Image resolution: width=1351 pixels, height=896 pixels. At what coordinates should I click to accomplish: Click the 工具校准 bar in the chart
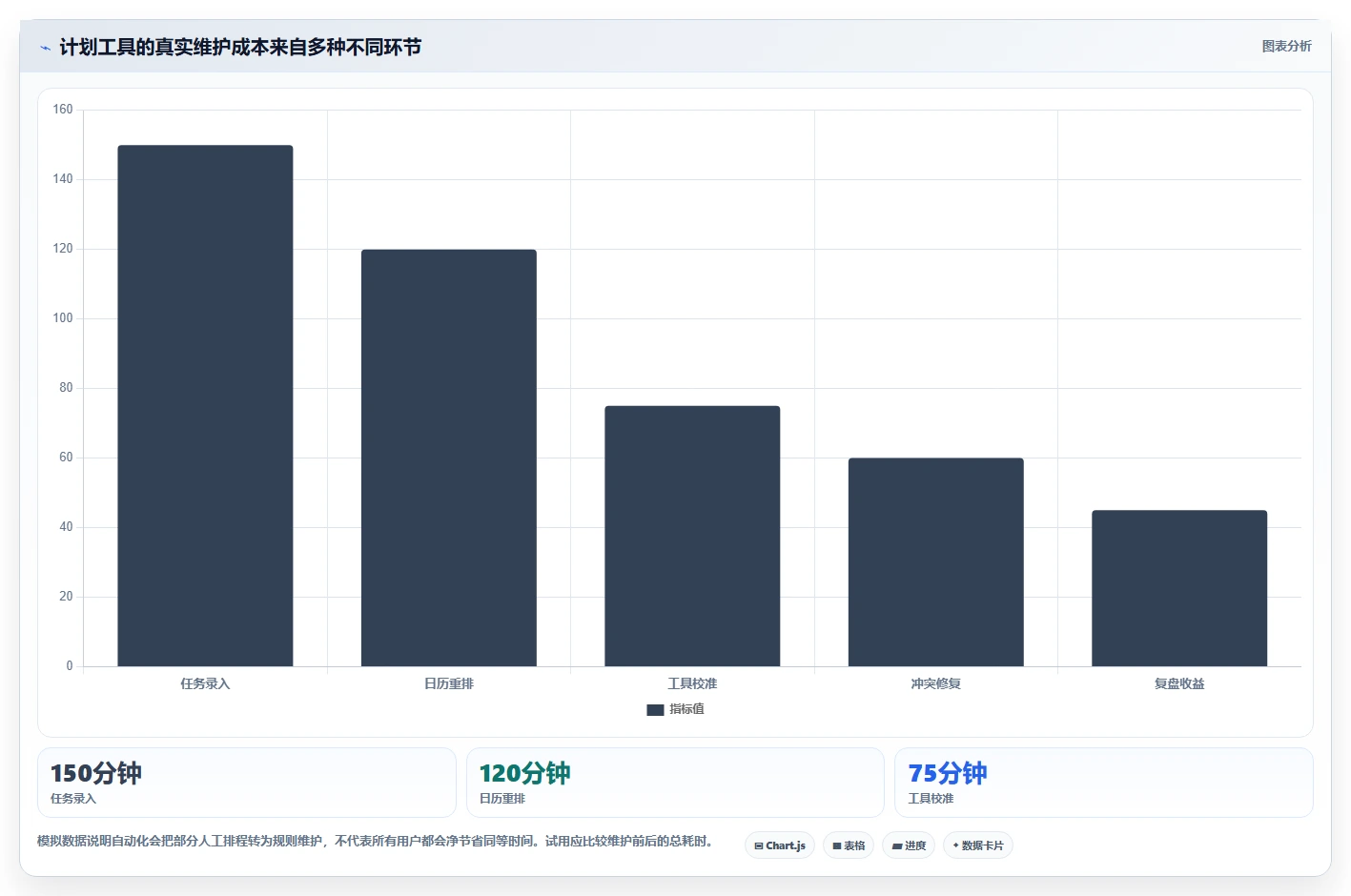[x=692, y=536]
